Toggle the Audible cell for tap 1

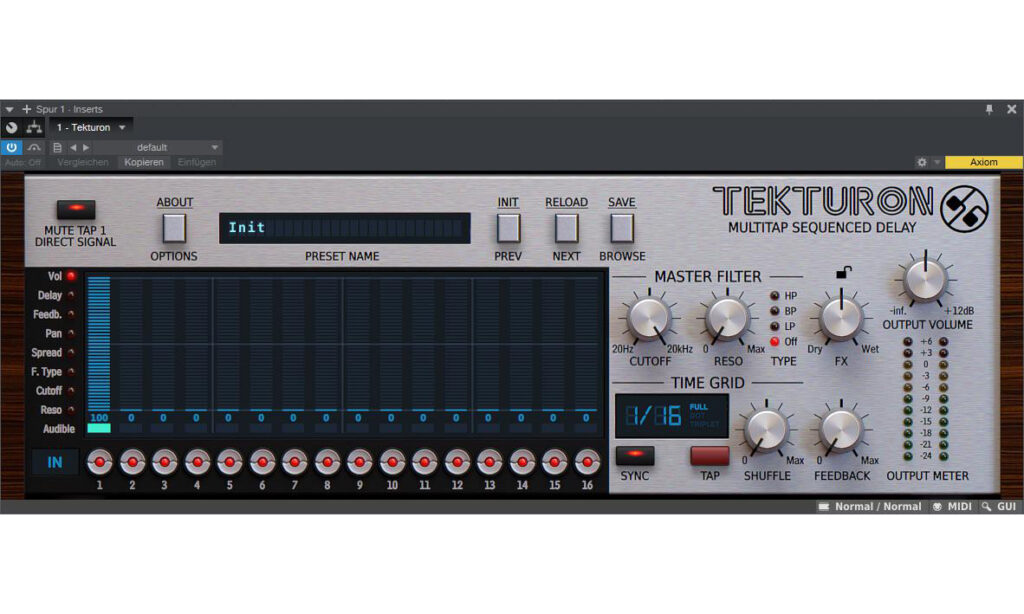coord(99,428)
